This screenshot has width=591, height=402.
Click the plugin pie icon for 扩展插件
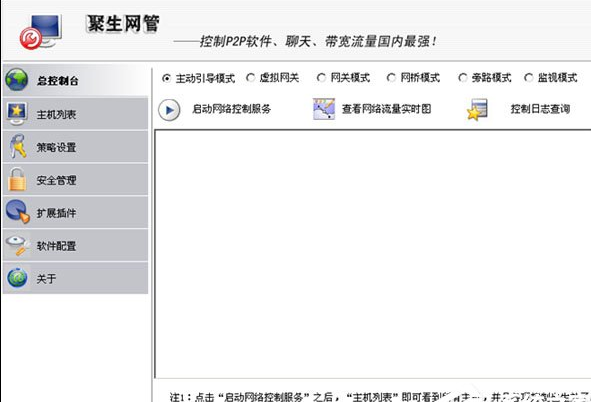17,212
